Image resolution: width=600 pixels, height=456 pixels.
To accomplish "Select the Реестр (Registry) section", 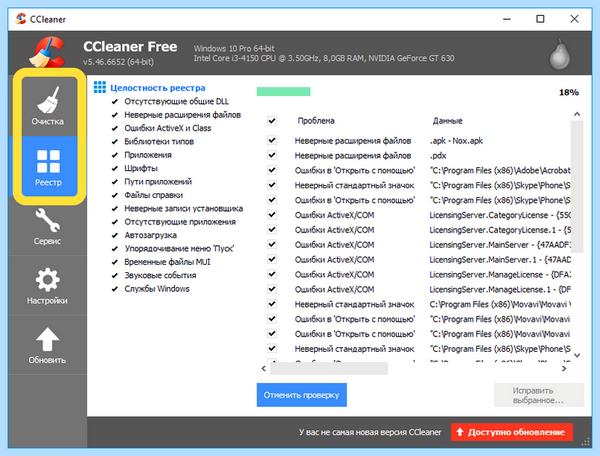I will tap(48, 166).
